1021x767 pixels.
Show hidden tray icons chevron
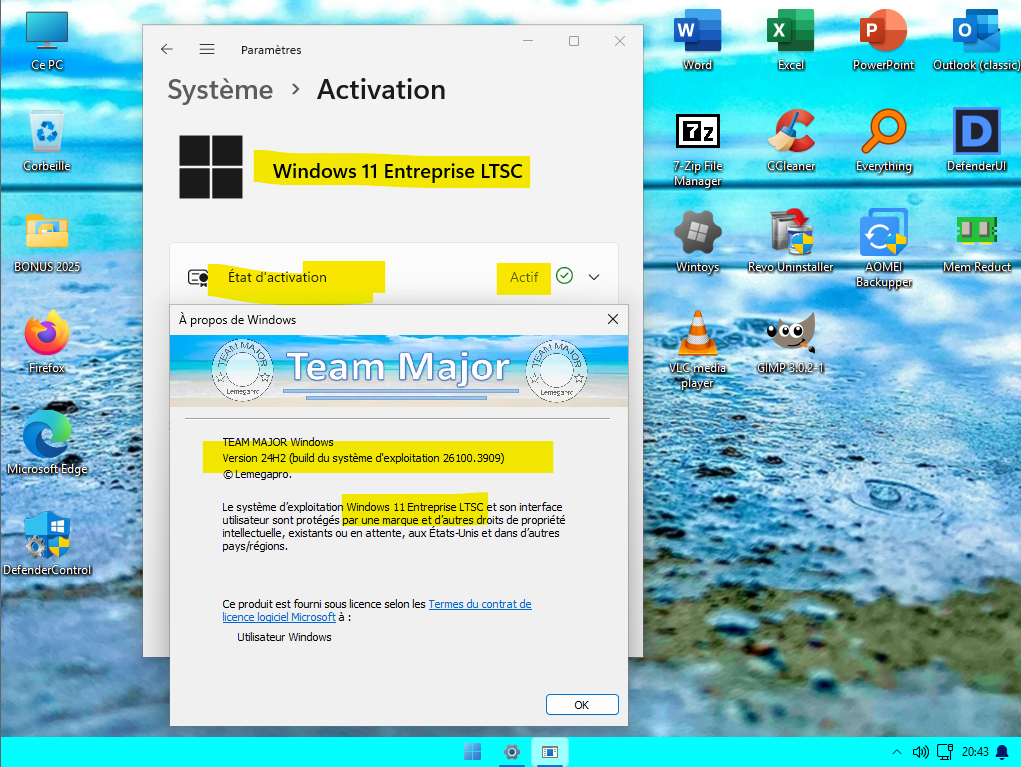point(897,752)
